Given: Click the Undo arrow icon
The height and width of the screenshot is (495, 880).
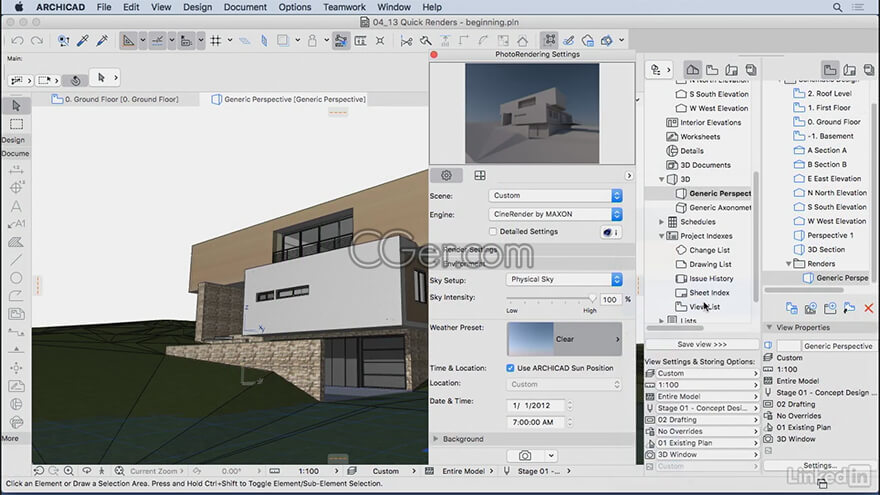Looking at the screenshot, I should tap(17, 40).
